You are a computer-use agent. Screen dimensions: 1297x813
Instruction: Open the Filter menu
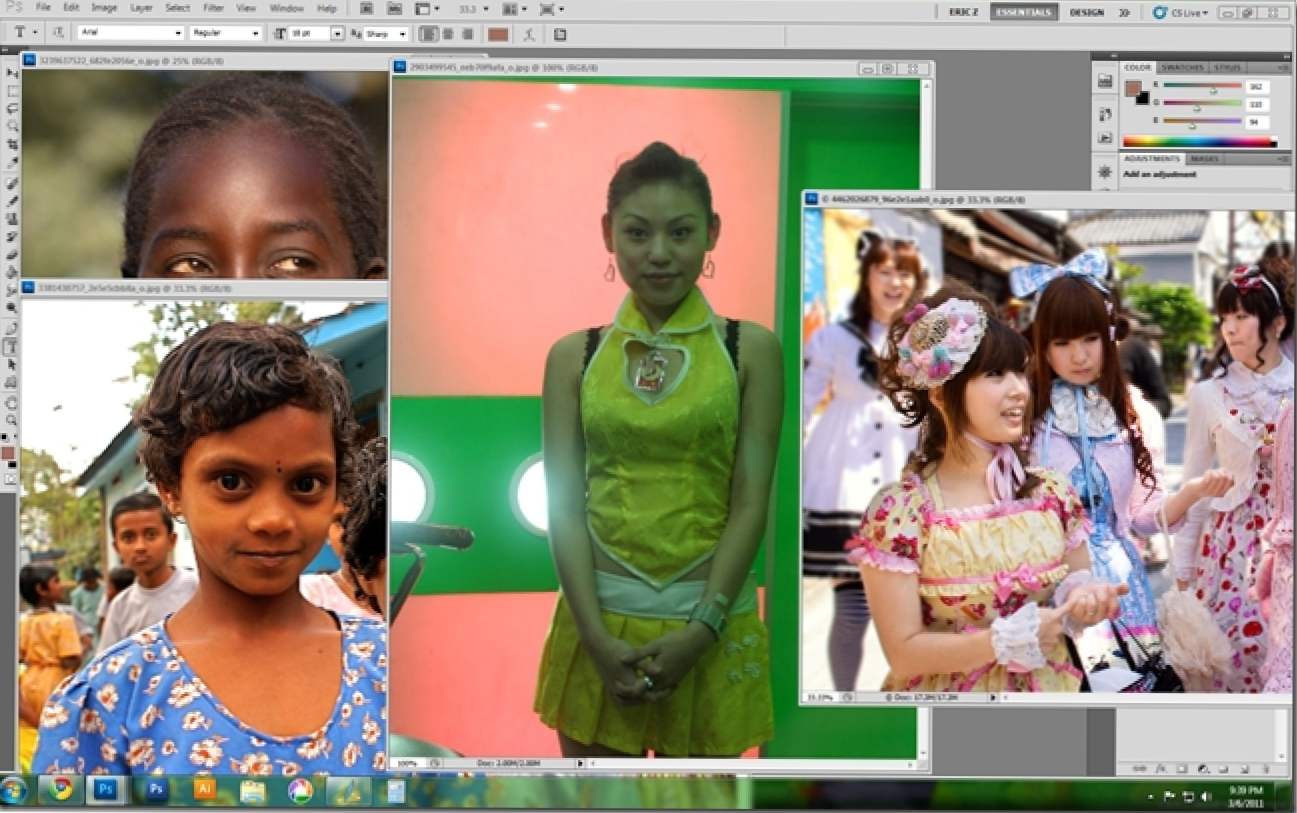(x=213, y=8)
